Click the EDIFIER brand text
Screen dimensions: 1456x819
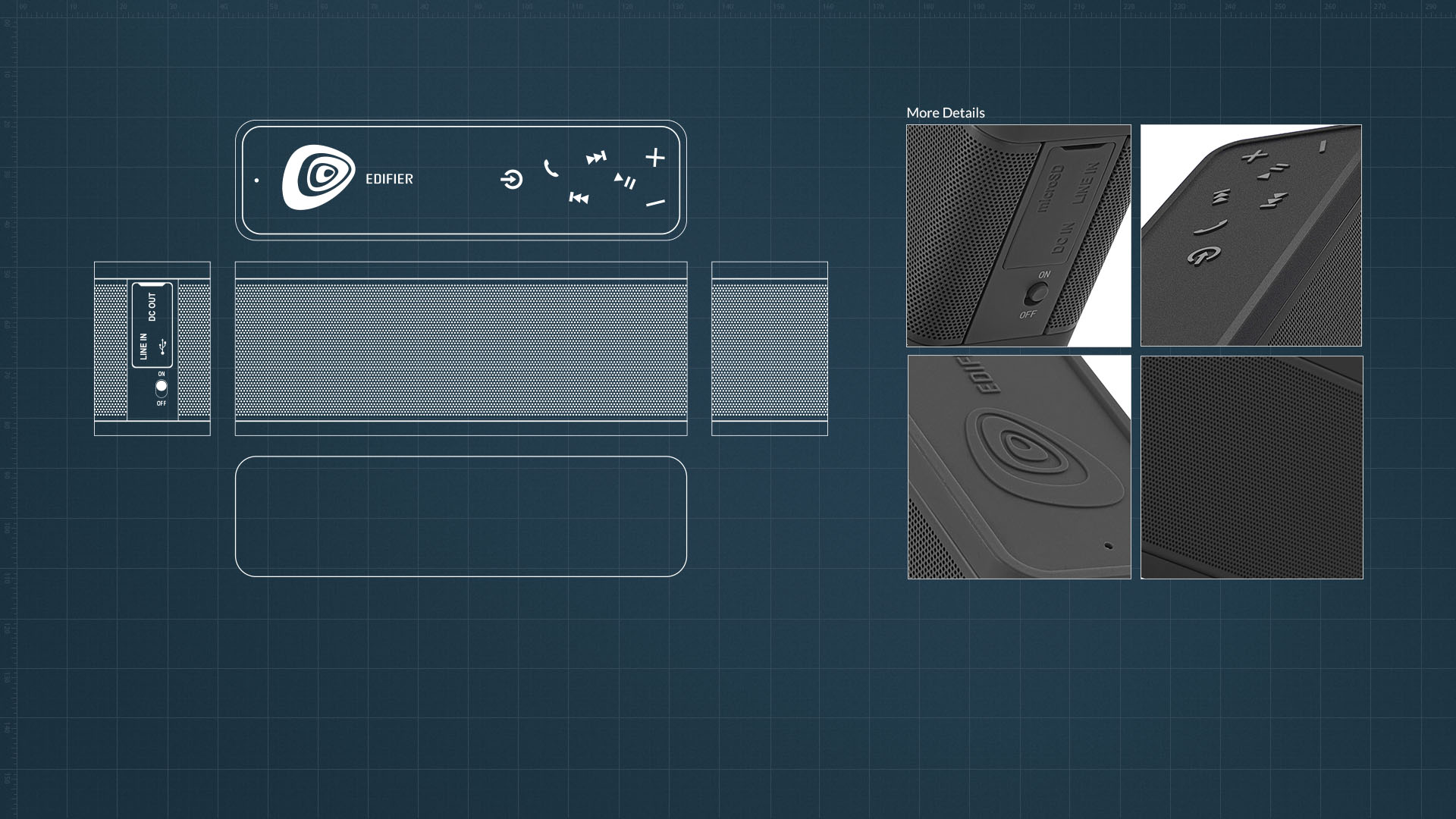[389, 179]
